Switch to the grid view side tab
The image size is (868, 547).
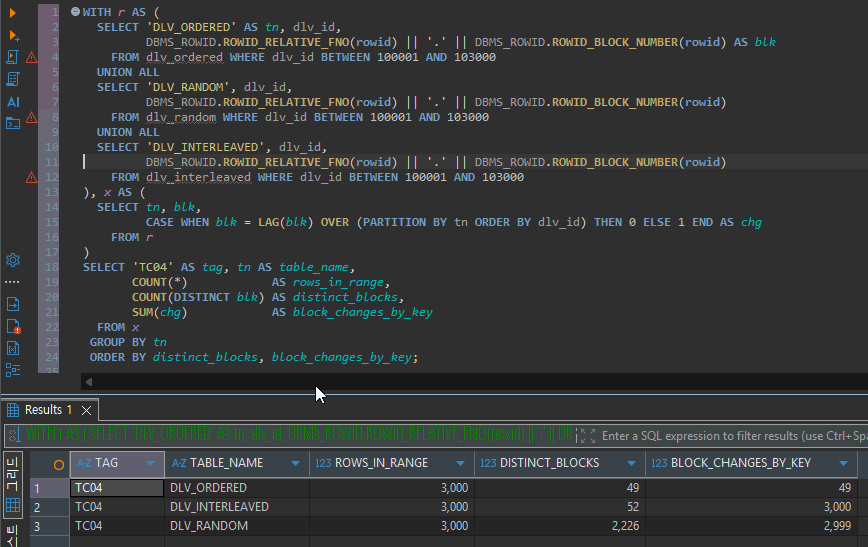coord(12,485)
